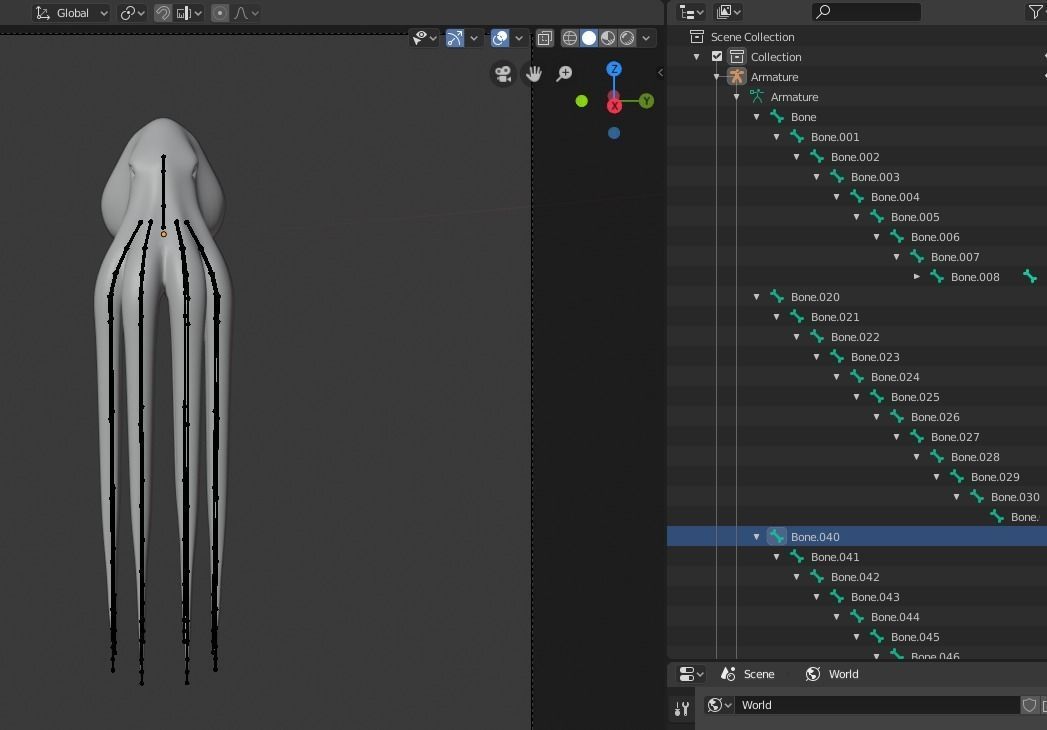The width and height of the screenshot is (1047, 730).
Task: Browse world data dropdown icon
Action: click(x=719, y=705)
